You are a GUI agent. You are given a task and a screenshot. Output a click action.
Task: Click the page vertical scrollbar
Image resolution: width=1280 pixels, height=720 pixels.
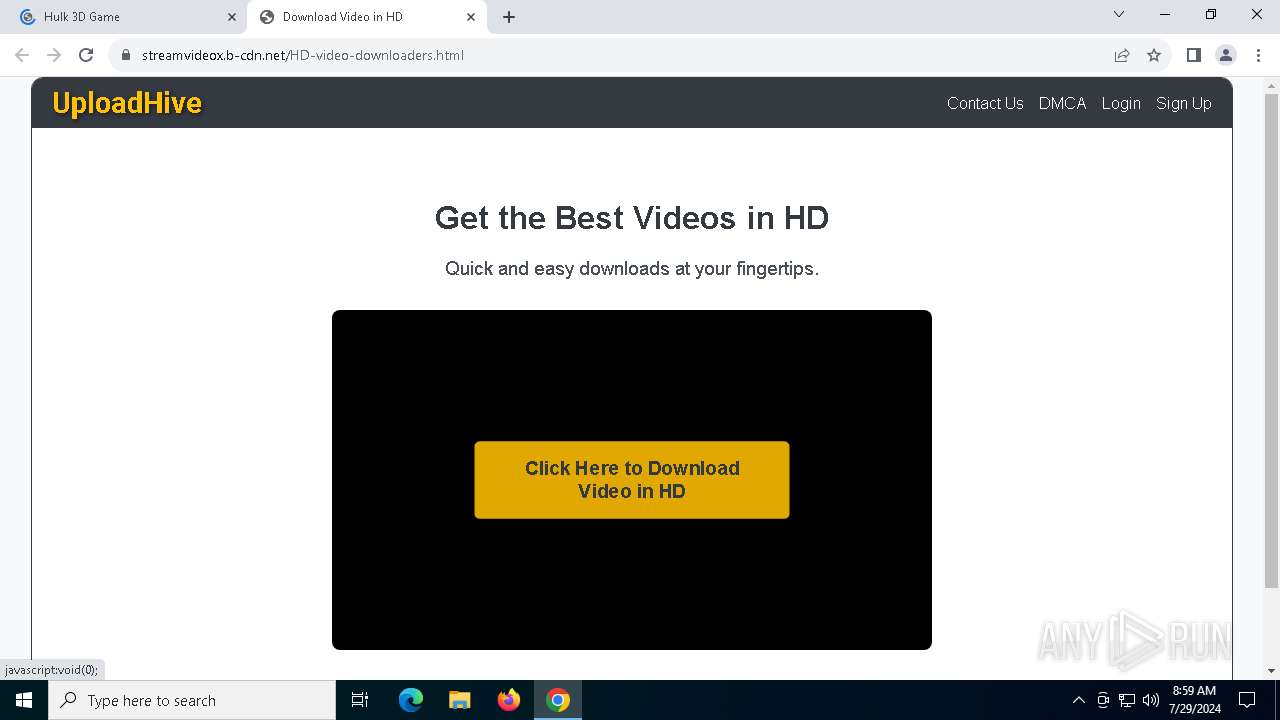(x=1271, y=340)
